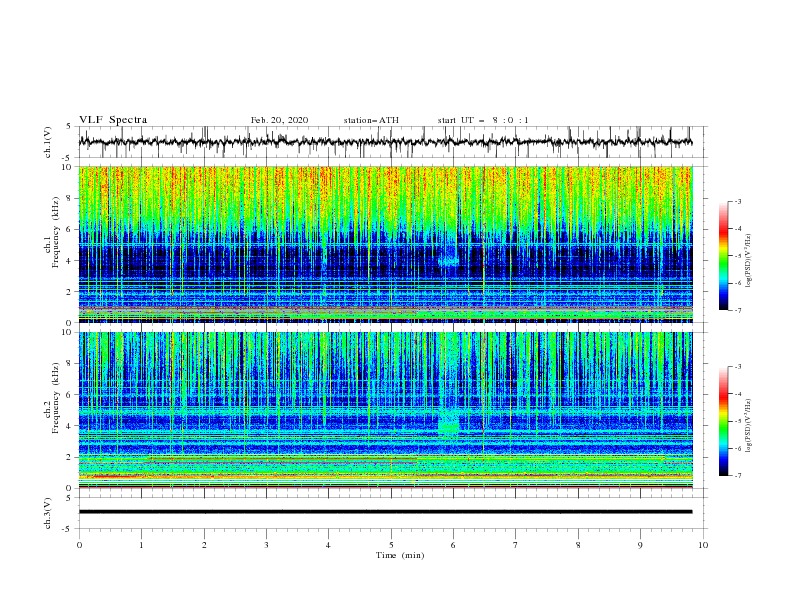Click the "ch.1(V)" waveform axis label
Image resolution: width=792 pixels, height=612 pixels.
pos(48,142)
